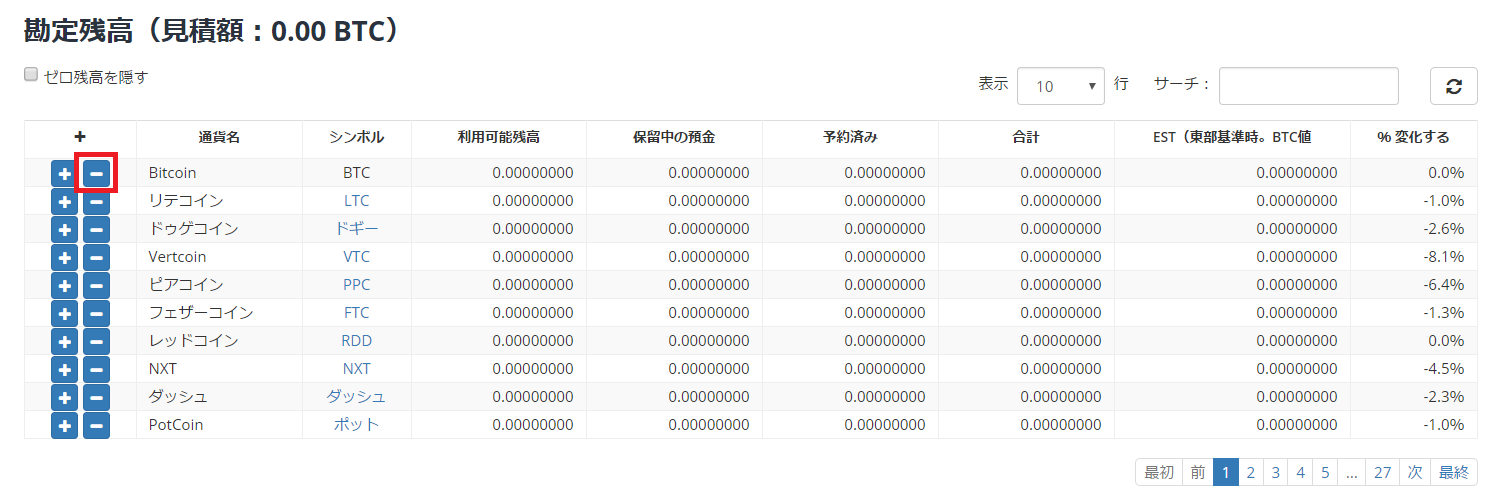
Task: Sort by the % 変化する column header
Action: (1413, 137)
